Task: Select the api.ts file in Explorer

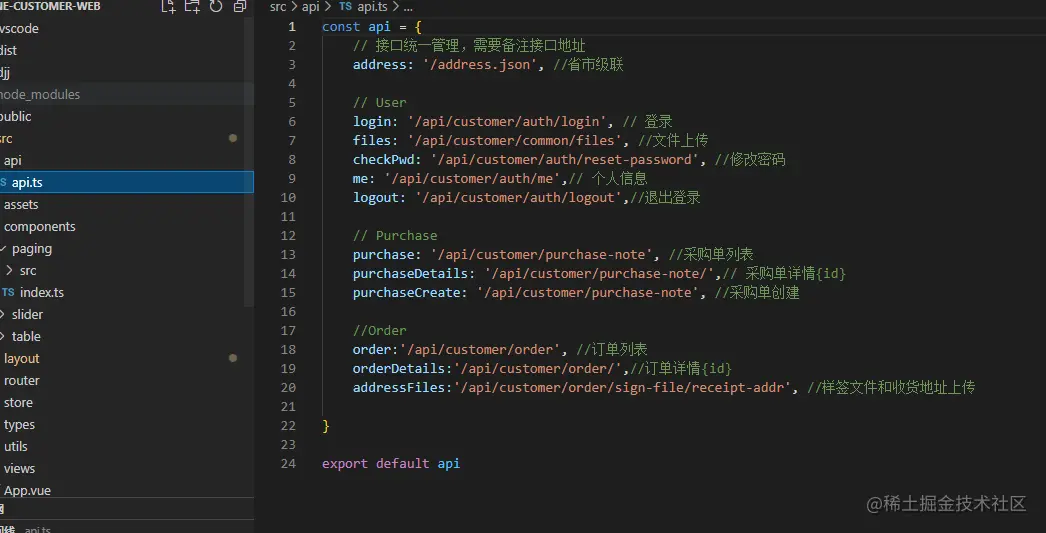Action: point(127,182)
